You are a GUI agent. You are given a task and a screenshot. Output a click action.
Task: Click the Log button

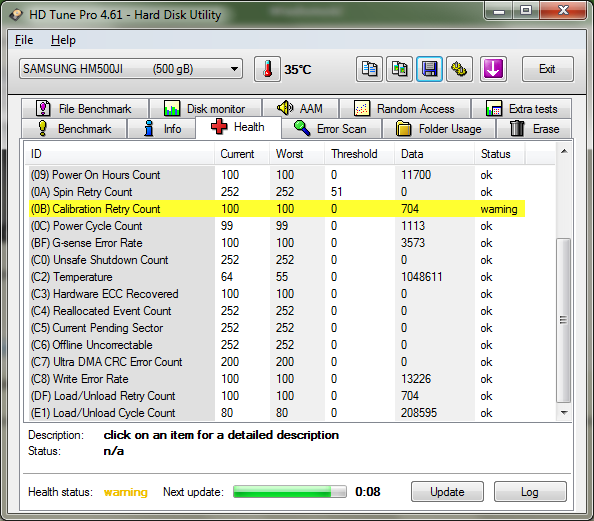pos(530,492)
